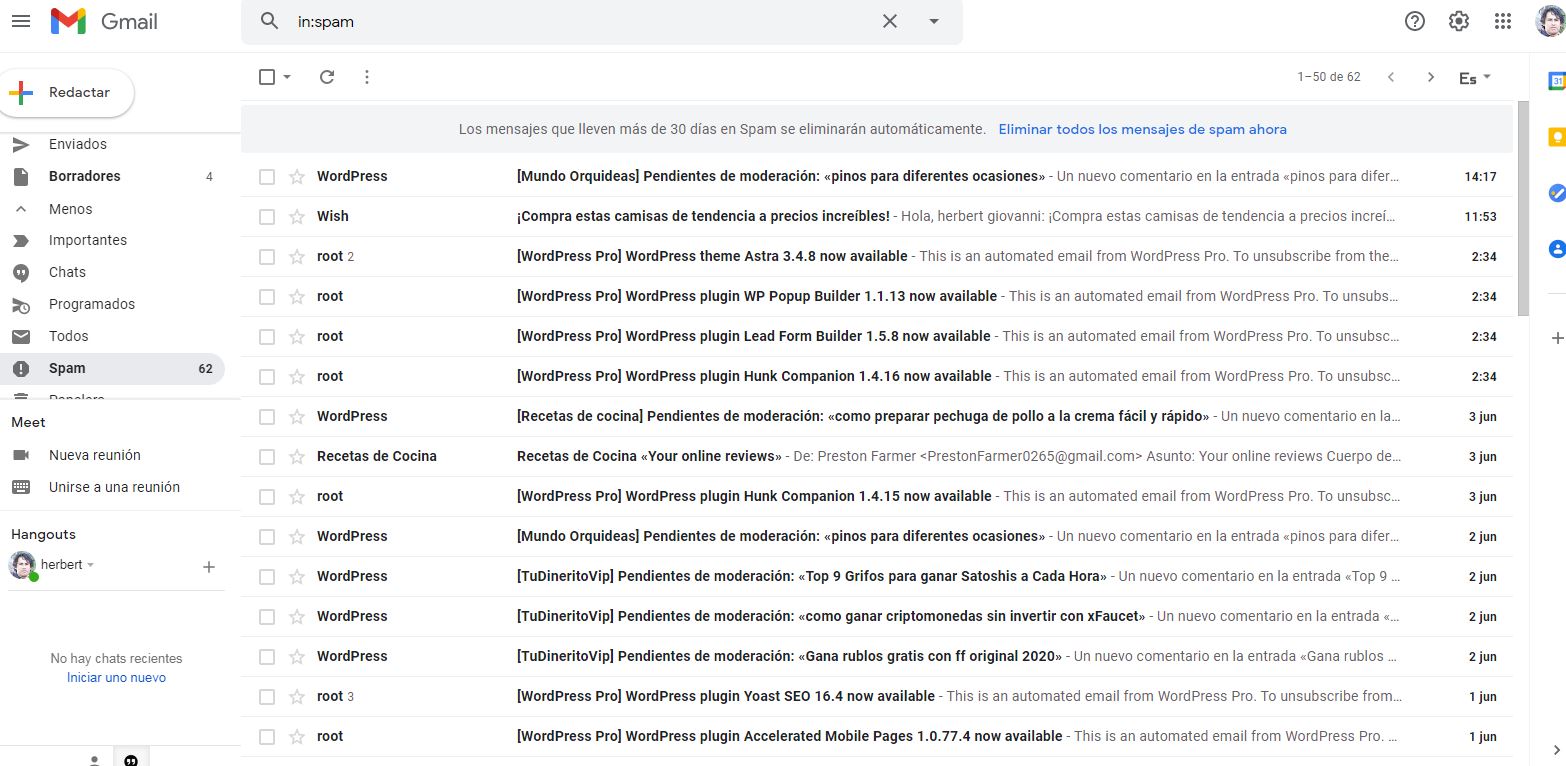1566x766 pixels.
Task: Open the three-dot more options menu
Action: pos(367,77)
